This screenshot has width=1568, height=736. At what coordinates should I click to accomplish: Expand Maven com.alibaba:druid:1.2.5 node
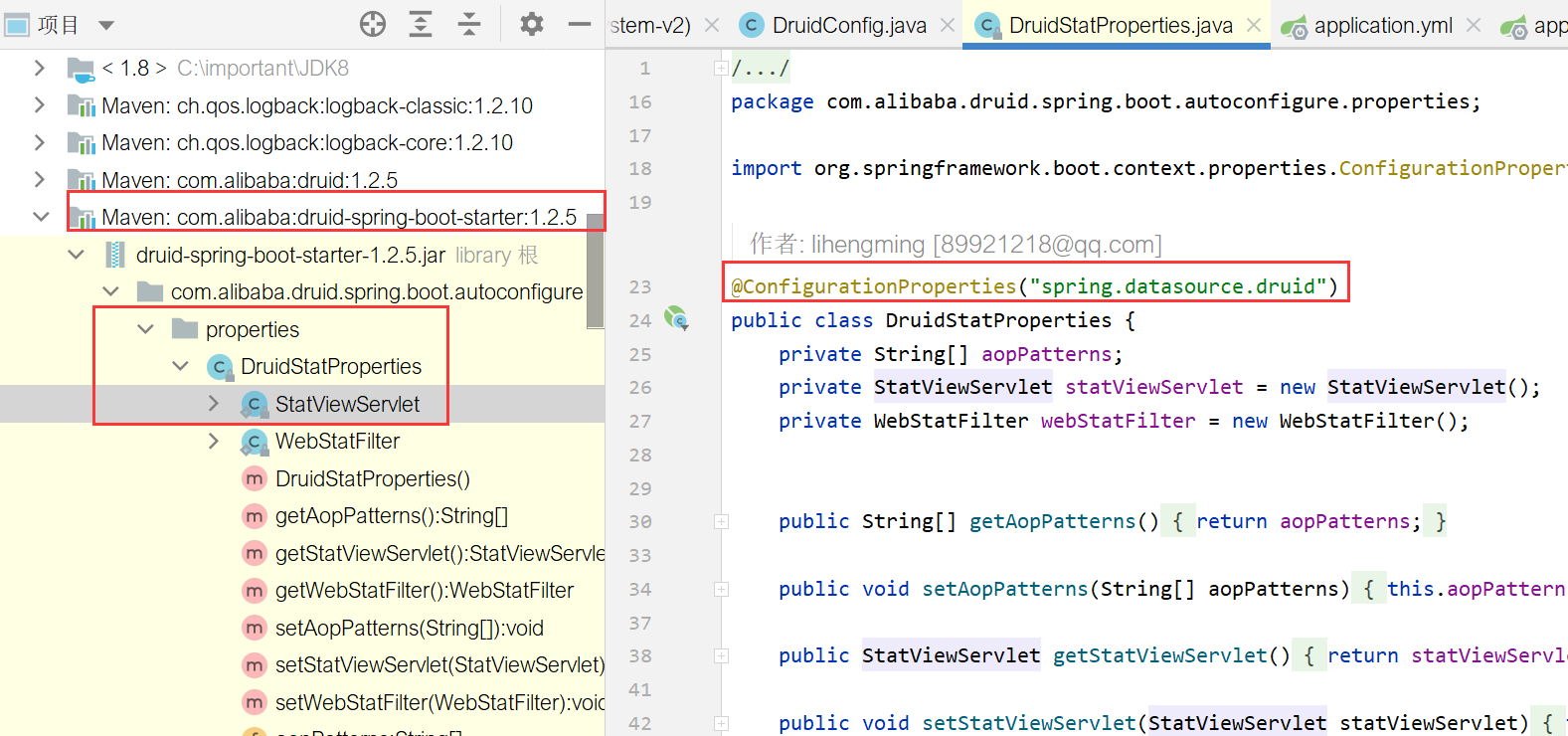[x=40, y=180]
